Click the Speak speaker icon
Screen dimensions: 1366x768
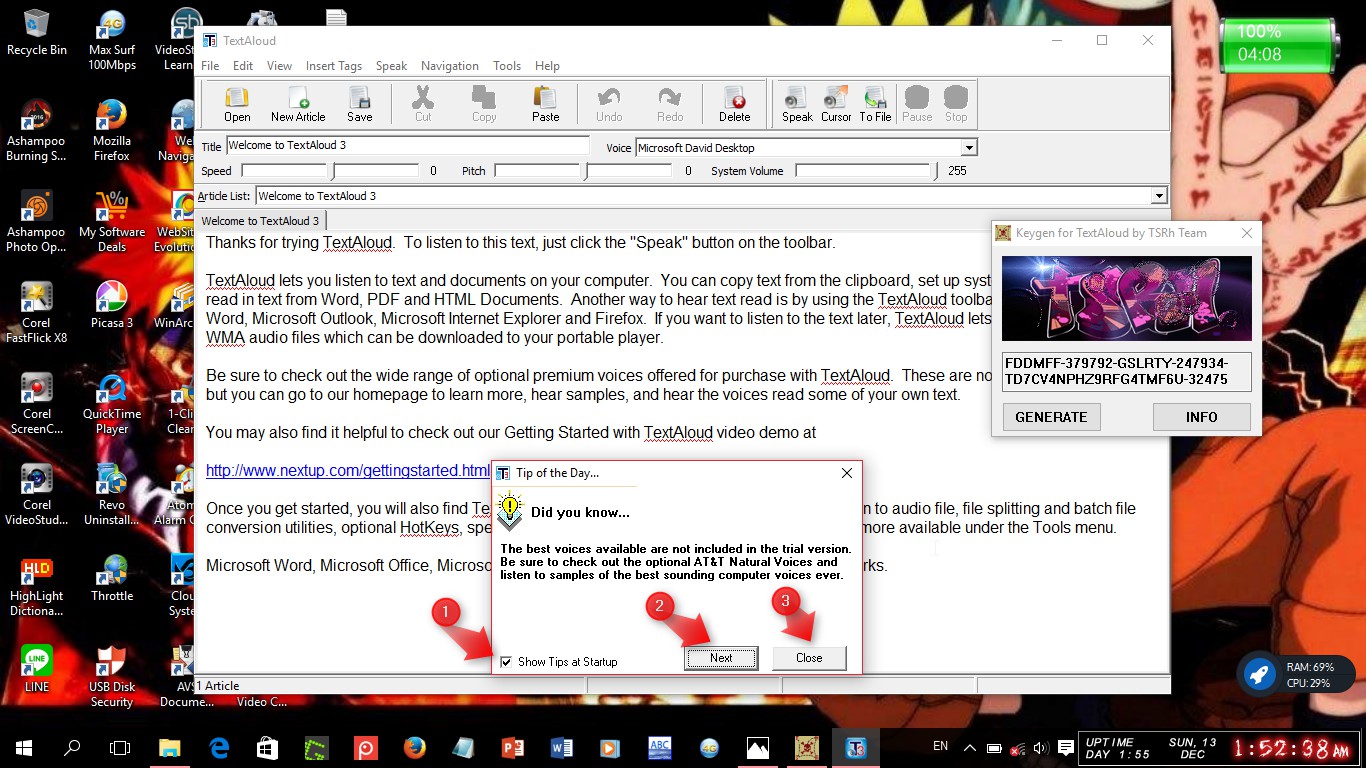click(797, 104)
